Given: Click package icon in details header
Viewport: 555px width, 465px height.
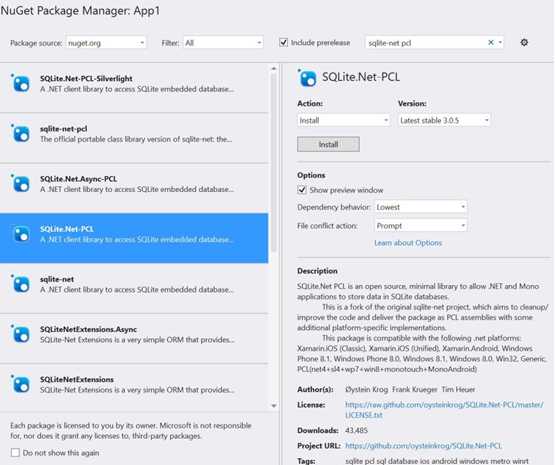Looking at the screenshot, I should pyautogui.click(x=307, y=78).
